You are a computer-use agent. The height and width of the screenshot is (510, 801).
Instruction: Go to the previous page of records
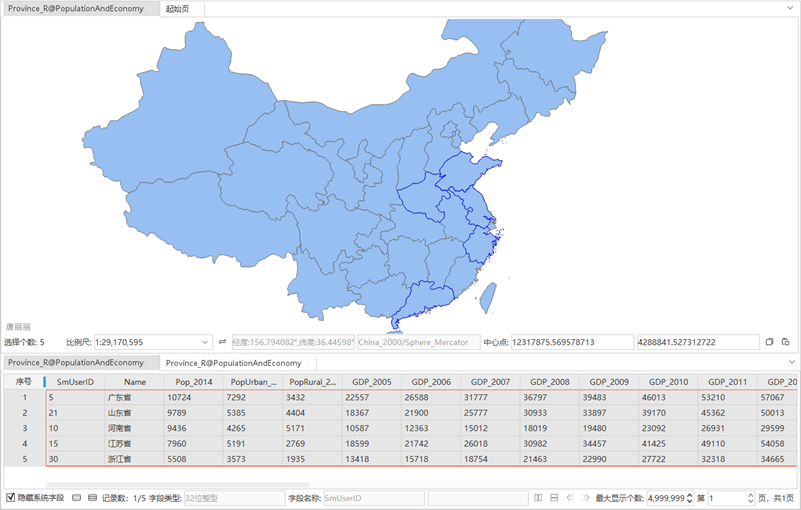coord(569,497)
